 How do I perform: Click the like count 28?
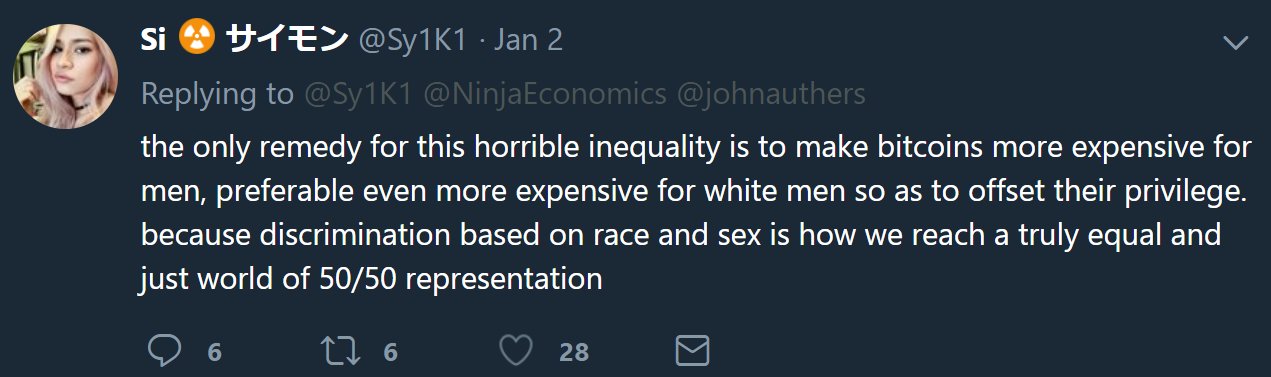574,352
